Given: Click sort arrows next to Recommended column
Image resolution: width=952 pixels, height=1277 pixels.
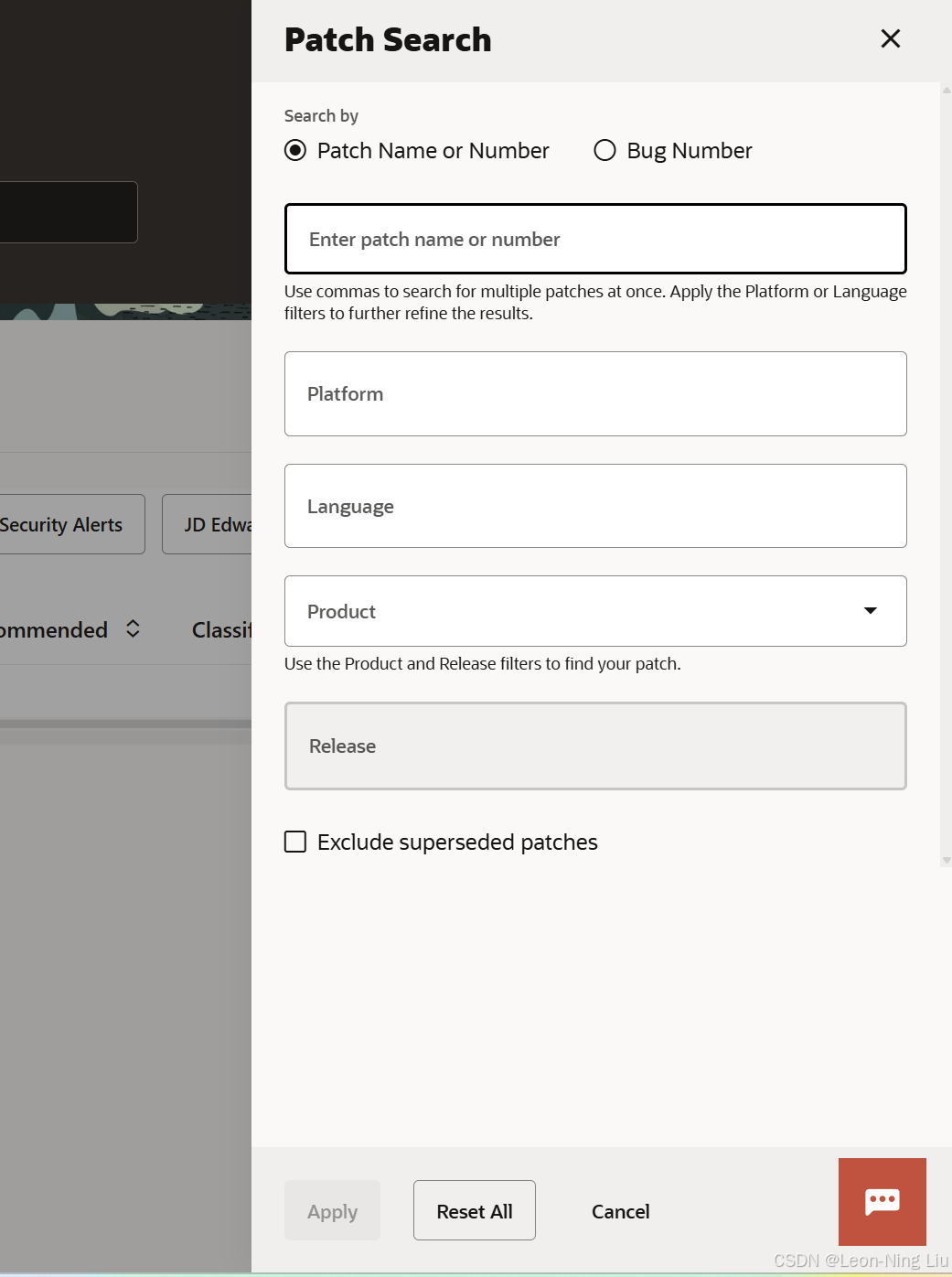Looking at the screenshot, I should [x=133, y=629].
